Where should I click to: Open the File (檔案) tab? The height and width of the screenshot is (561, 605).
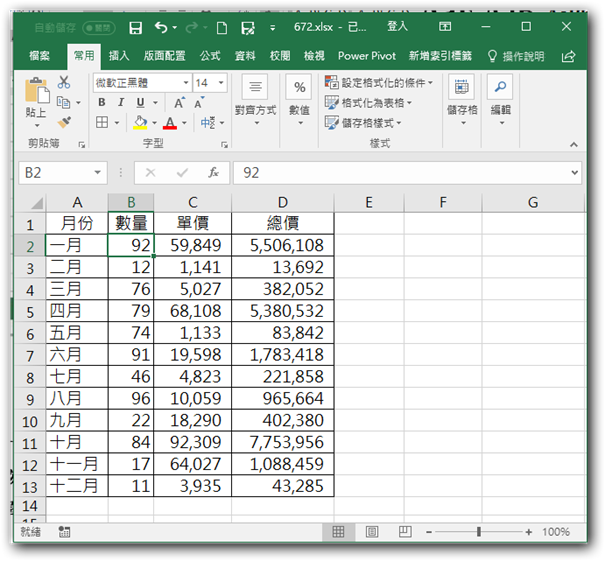[x=40, y=56]
